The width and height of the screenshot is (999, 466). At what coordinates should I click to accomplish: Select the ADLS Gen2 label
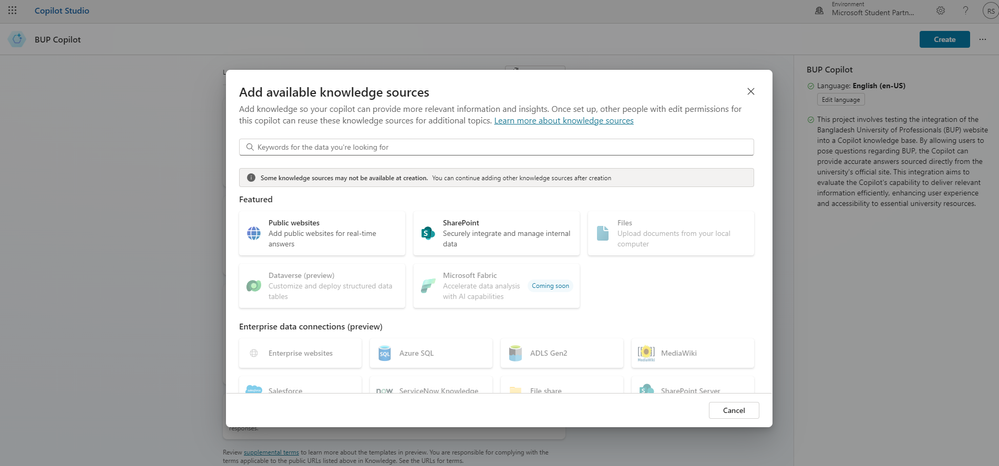coord(549,353)
